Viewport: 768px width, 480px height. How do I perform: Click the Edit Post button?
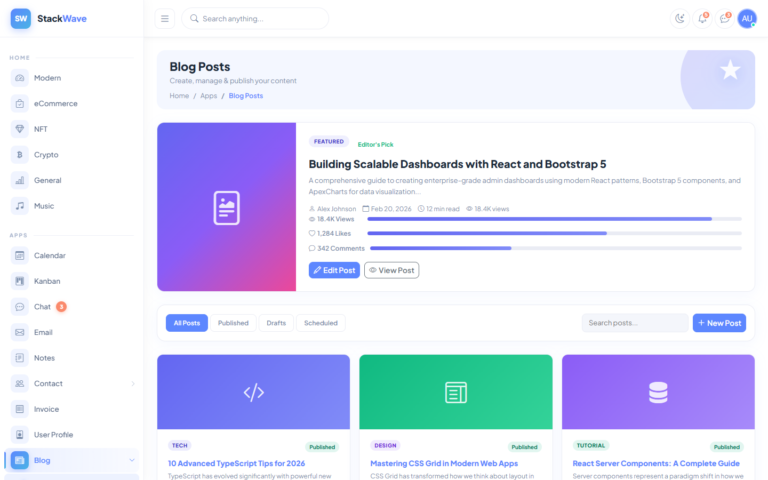(334, 270)
